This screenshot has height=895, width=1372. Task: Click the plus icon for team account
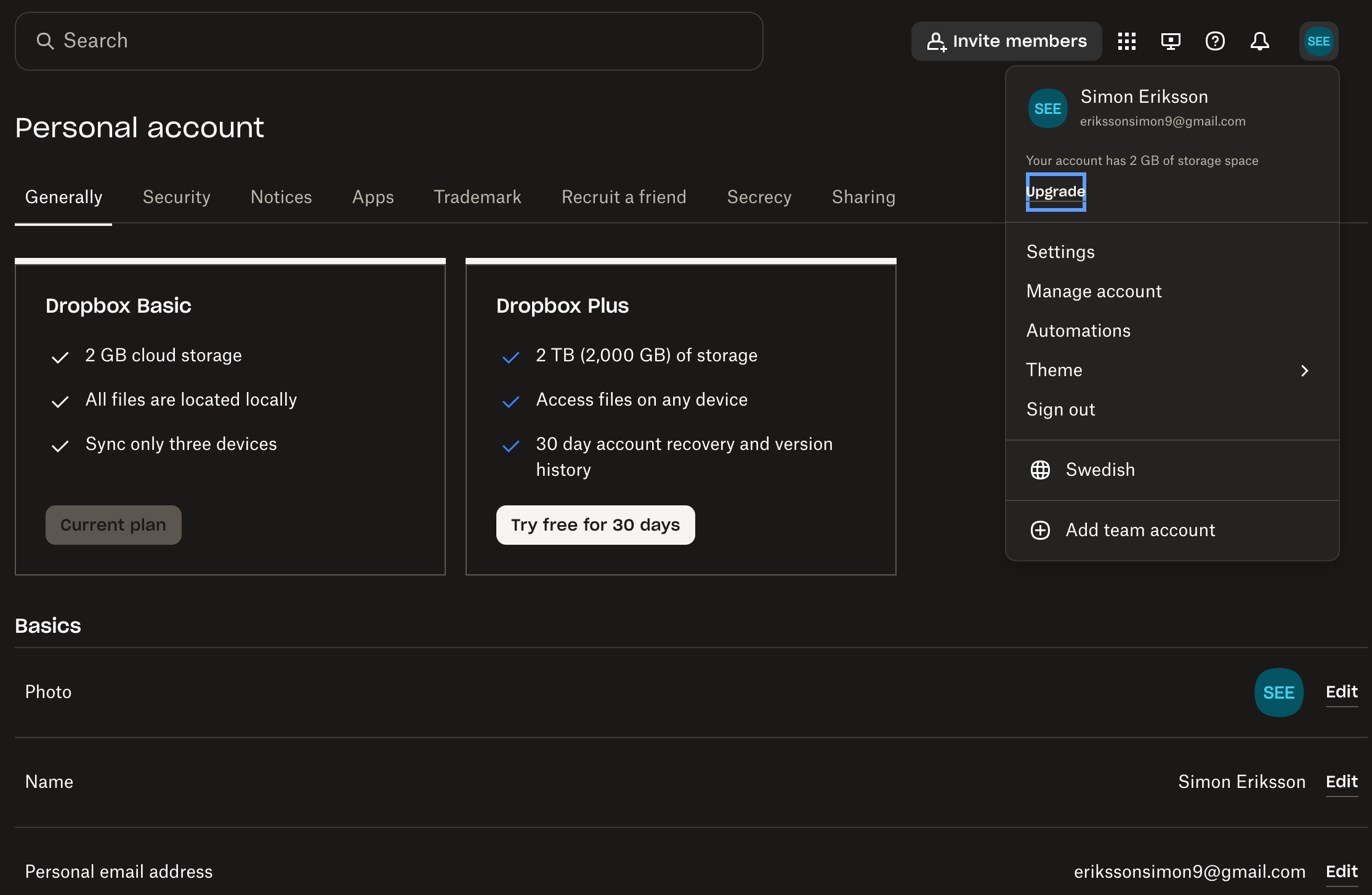click(x=1040, y=530)
